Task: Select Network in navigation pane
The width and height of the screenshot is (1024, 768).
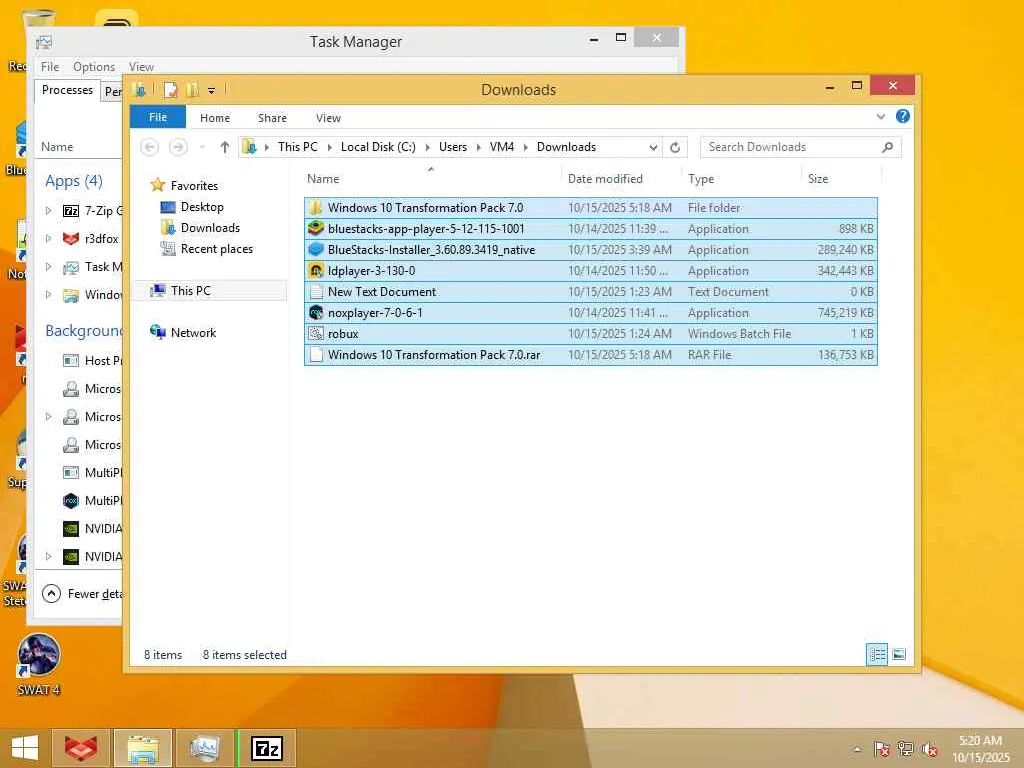Action: pyautogui.click(x=193, y=332)
